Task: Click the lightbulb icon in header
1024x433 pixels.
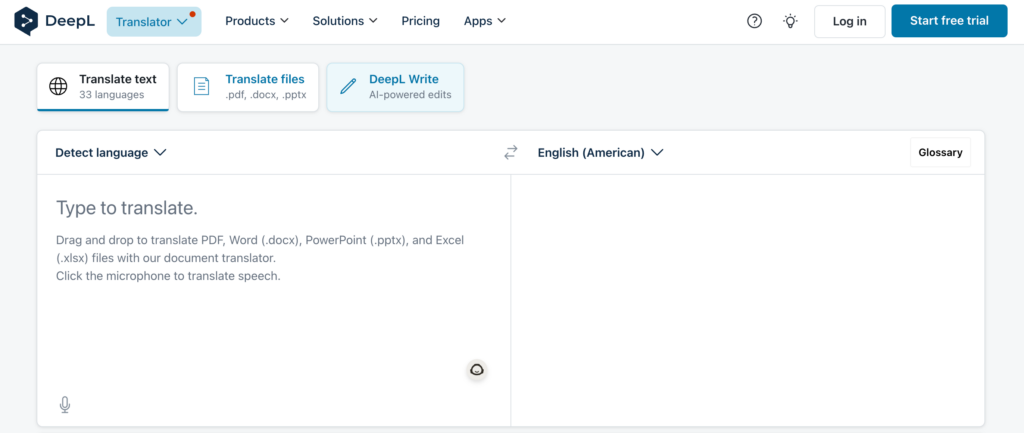Action: (790, 21)
